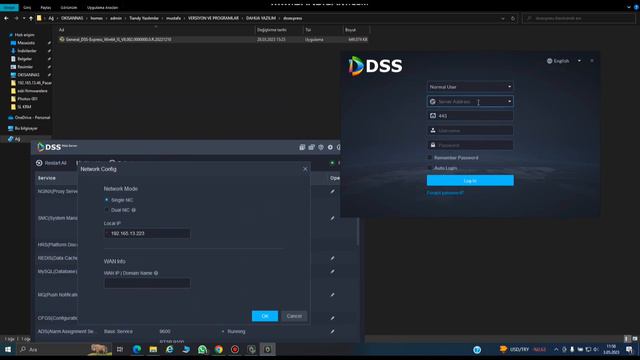640x360 pixels.
Task: Click the help icon beside Dual NIC
Action: [x=133, y=210]
